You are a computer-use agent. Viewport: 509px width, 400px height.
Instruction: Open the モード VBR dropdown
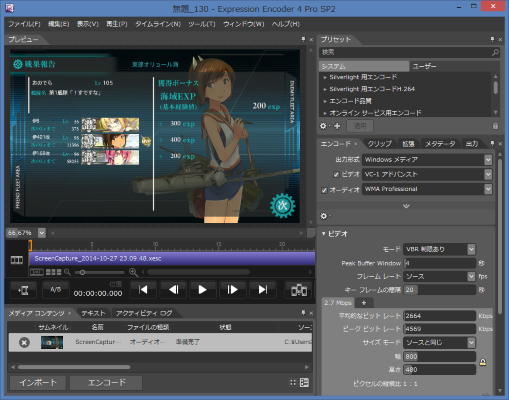pyautogui.click(x=471, y=249)
